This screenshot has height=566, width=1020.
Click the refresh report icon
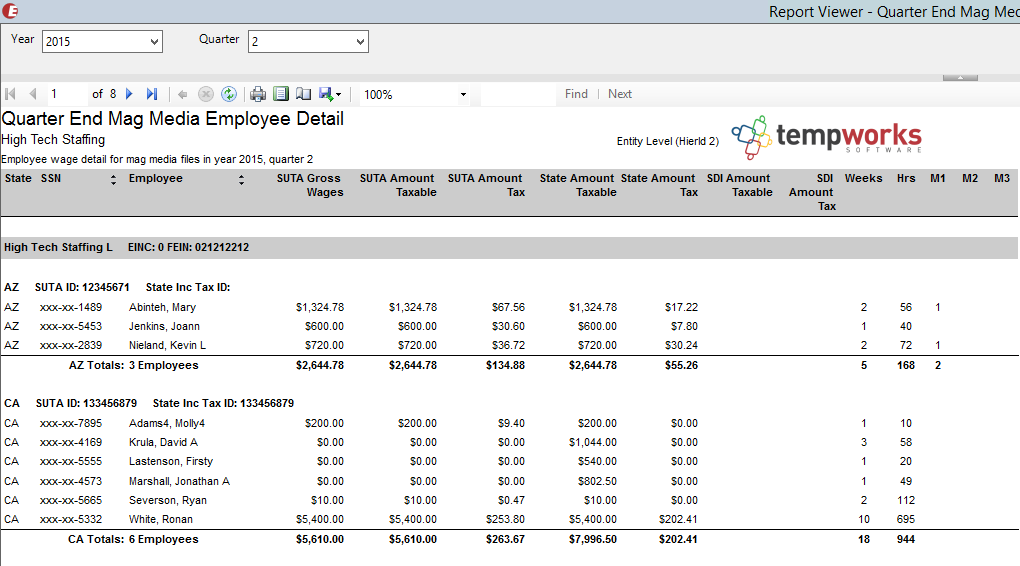tap(229, 94)
